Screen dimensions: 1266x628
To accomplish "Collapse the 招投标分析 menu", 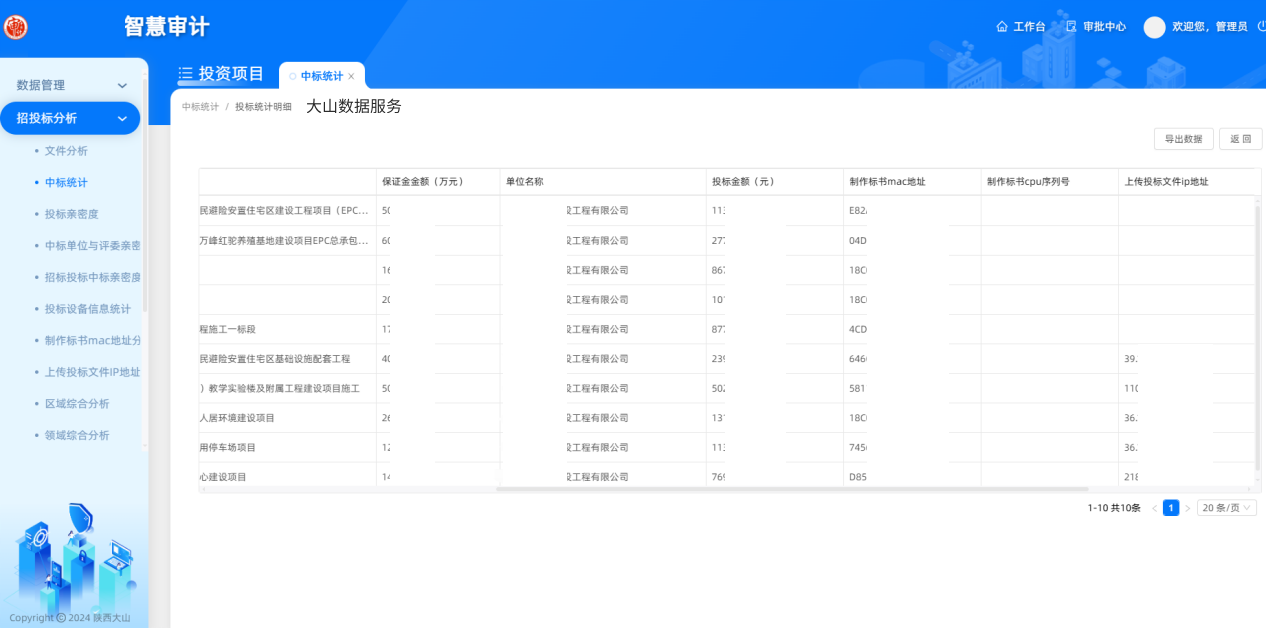I will (70, 118).
